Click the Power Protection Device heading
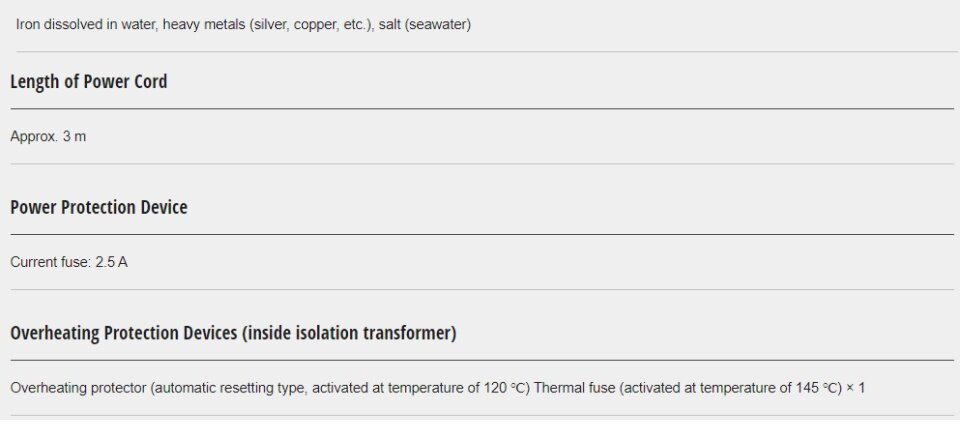960x440 pixels. click(x=98, y=208)
